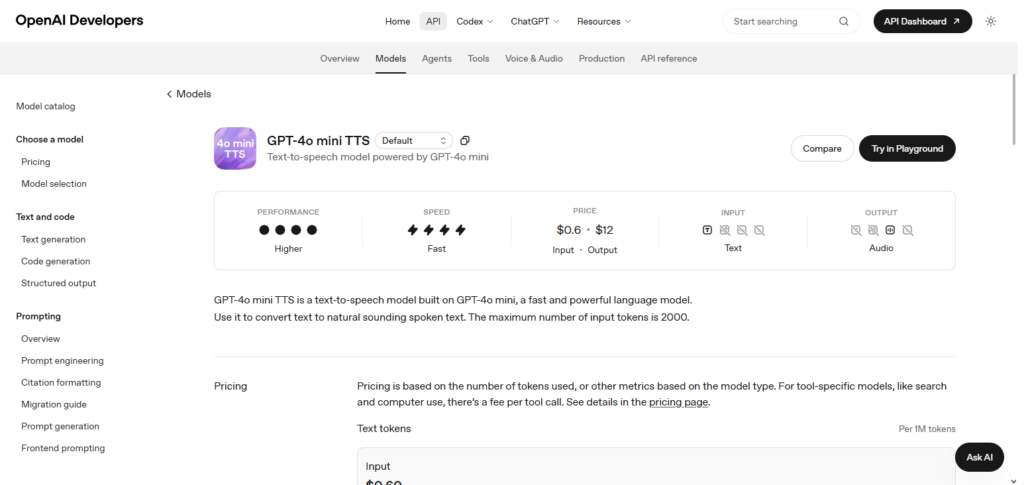
Task: Open the API reference tab
Action: [x=669, y=59]
